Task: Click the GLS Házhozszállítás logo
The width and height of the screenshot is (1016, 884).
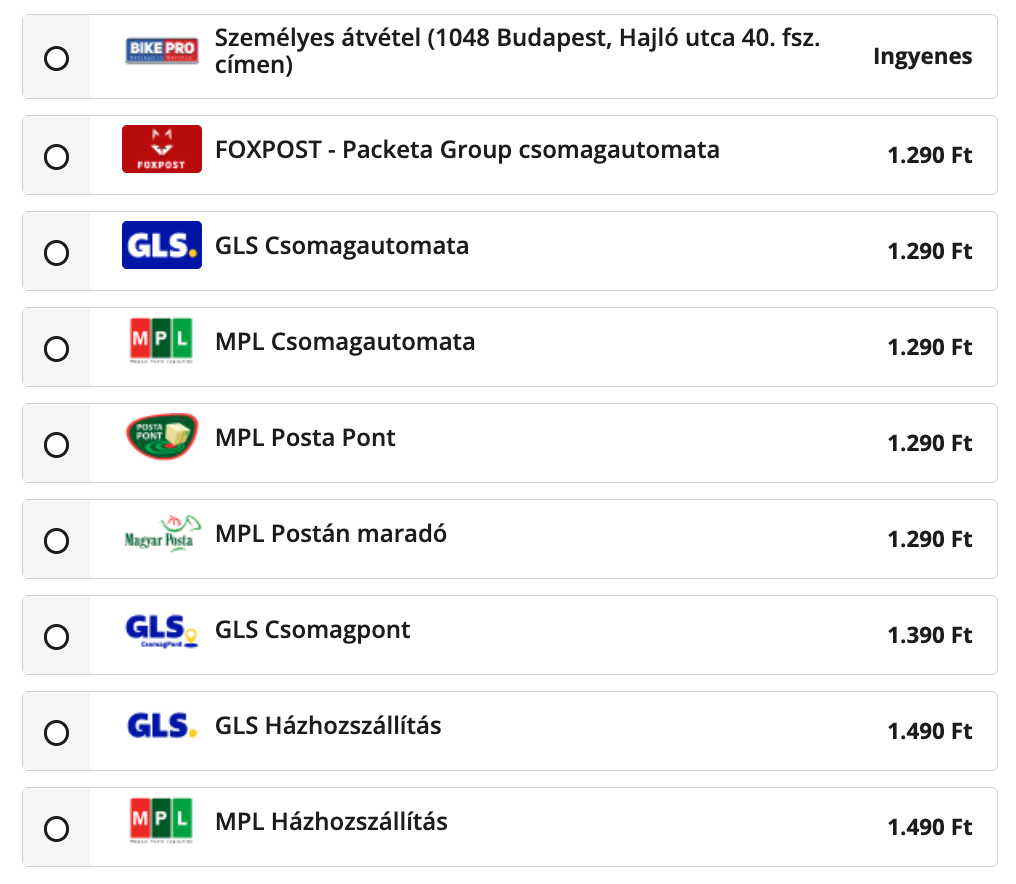Action: [161, 726]
